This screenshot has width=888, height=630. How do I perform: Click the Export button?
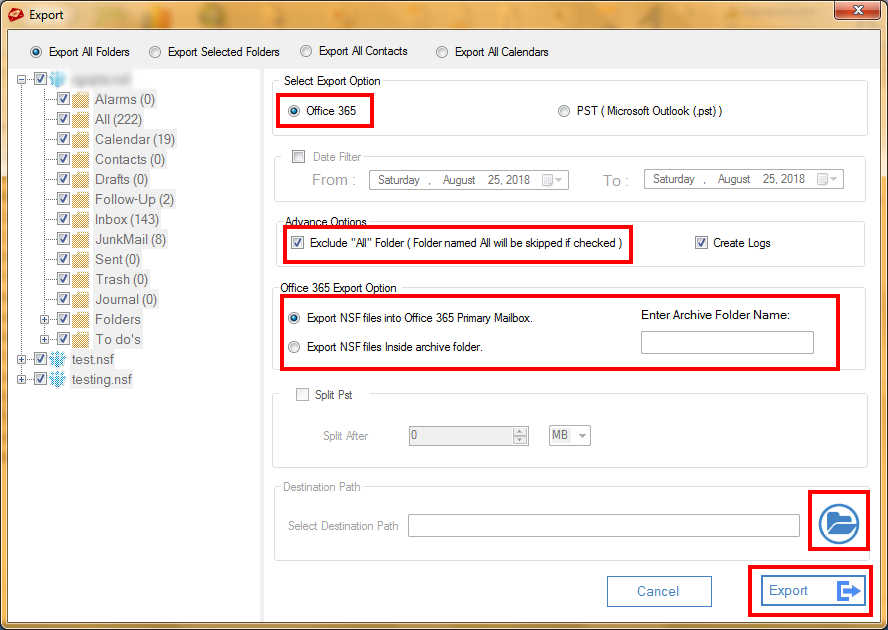[813, 591]
